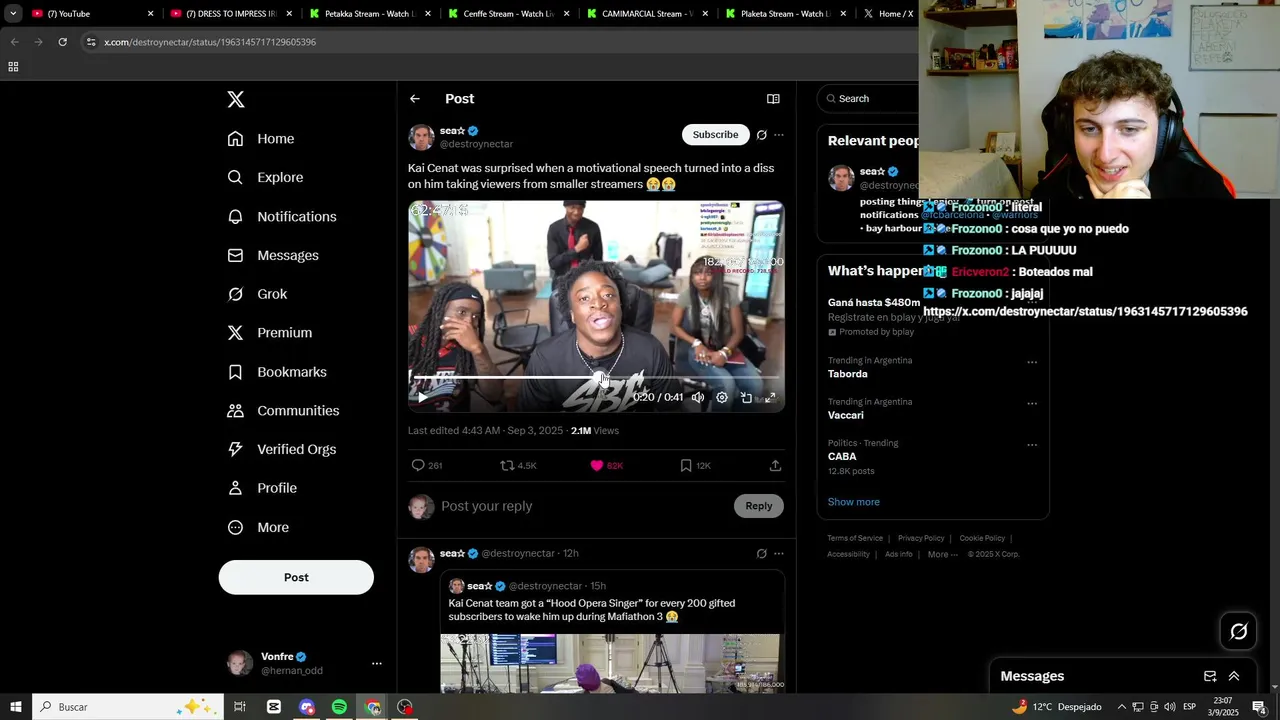The image size is (1280, 720).
Task: Click the browser address bar URL
Action: pos(210,42)
